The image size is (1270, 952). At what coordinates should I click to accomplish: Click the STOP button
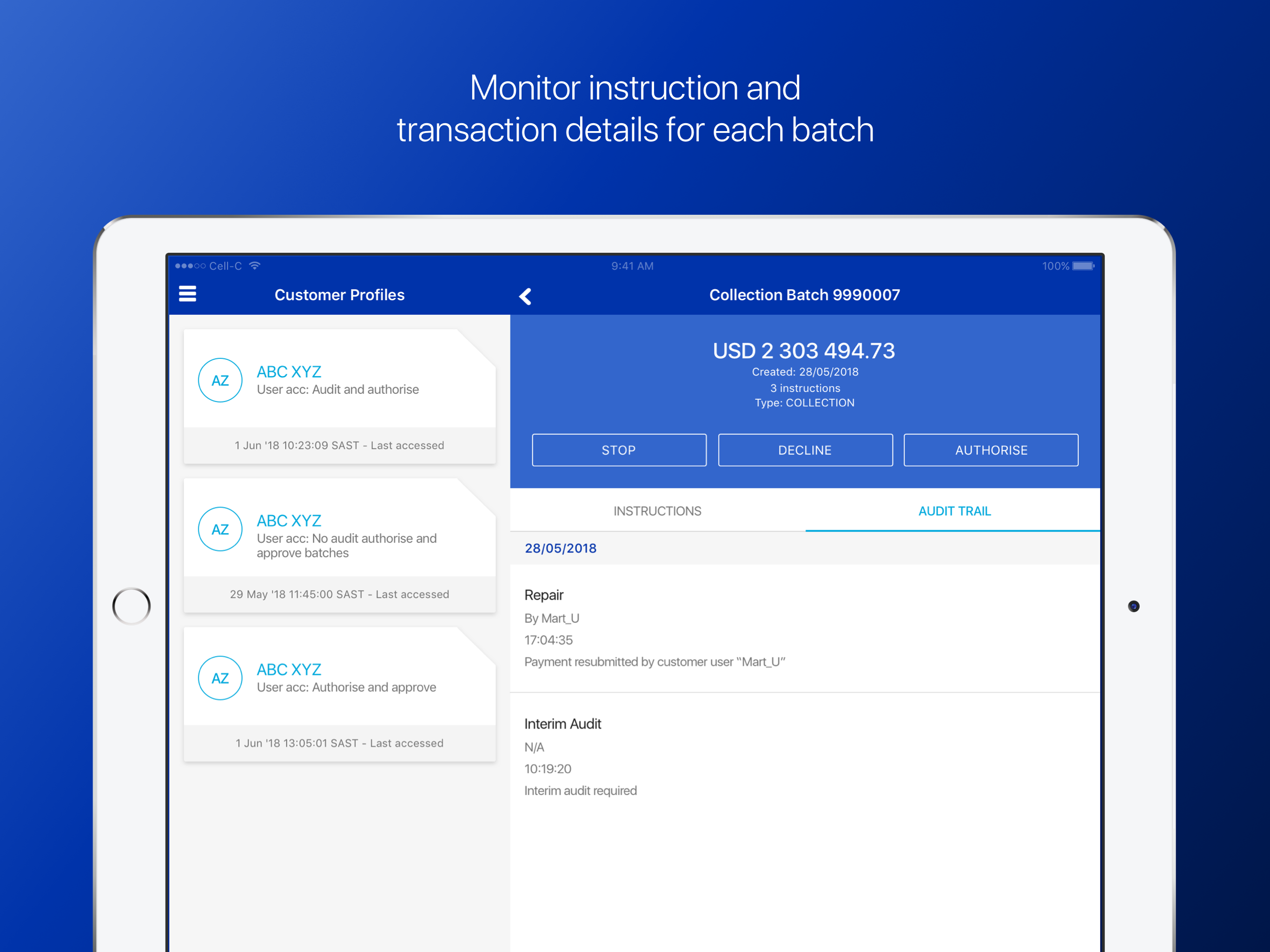coord(619,450)
